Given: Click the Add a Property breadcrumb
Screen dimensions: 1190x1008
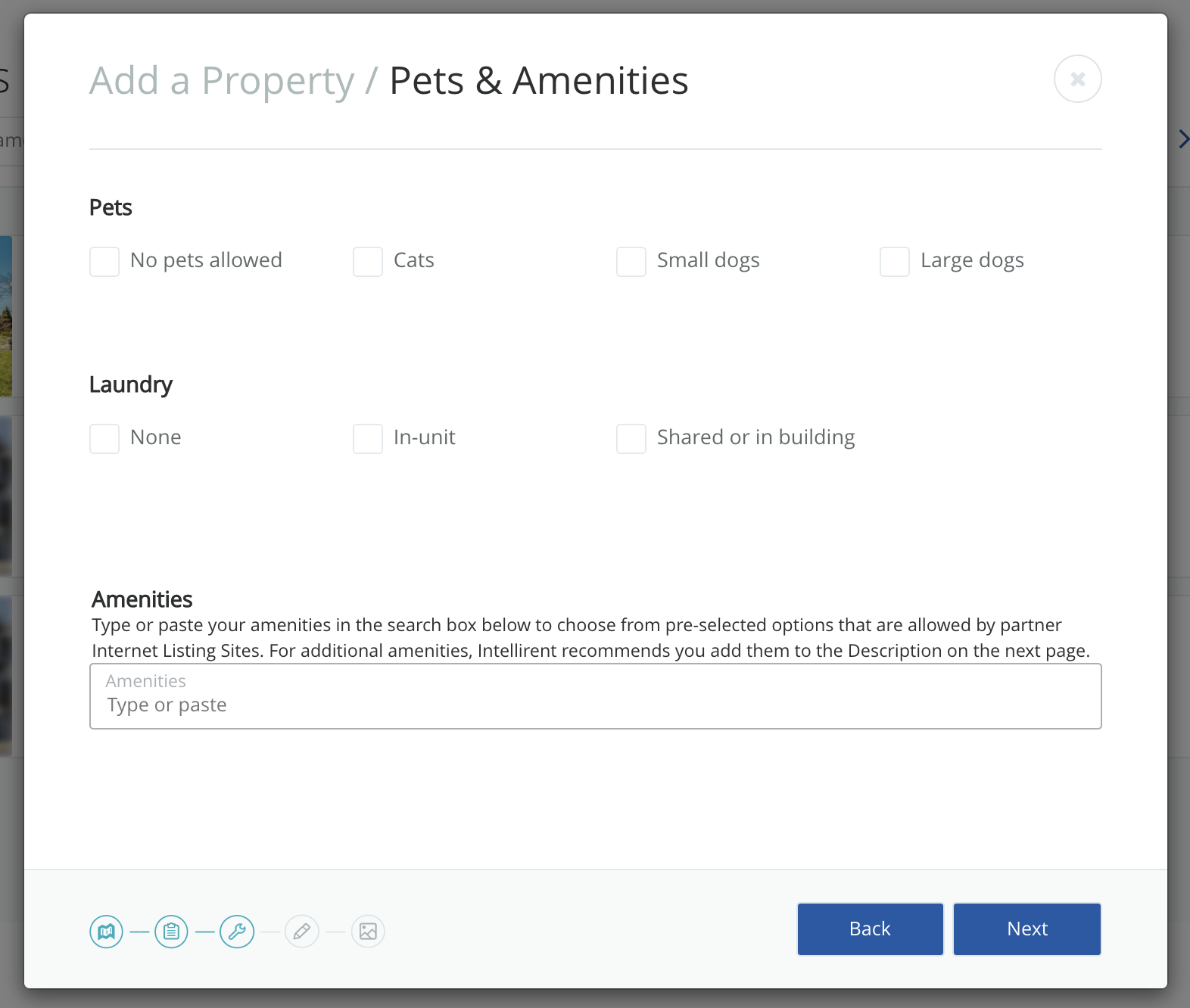Looking at the screenshot, I should pos(222,81).
